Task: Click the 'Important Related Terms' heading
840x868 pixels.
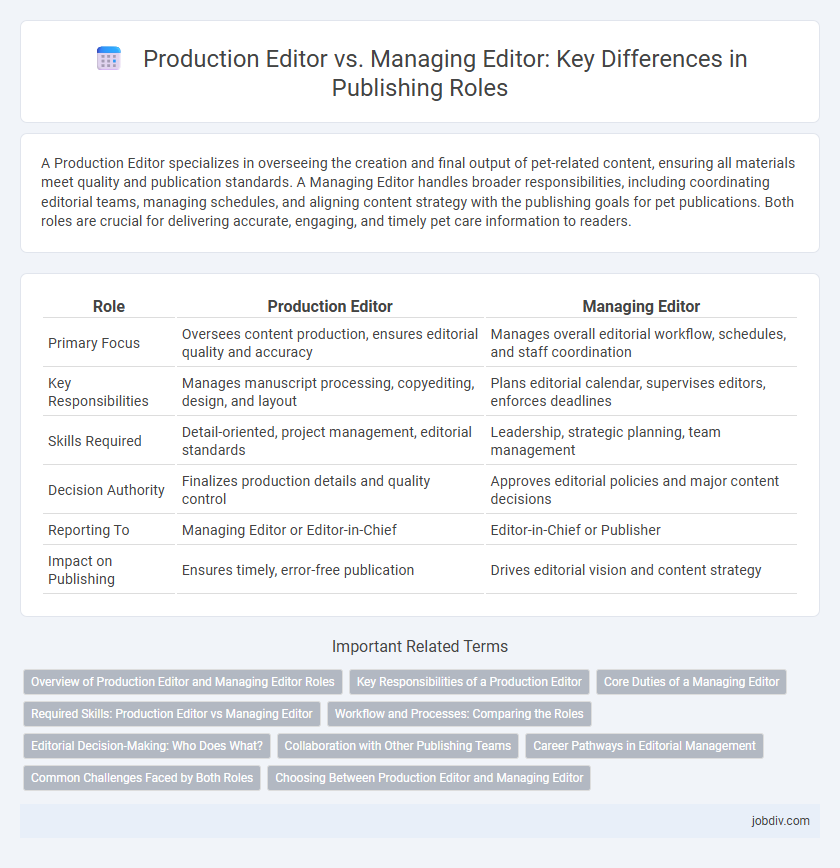Action: tap(420, 646)
